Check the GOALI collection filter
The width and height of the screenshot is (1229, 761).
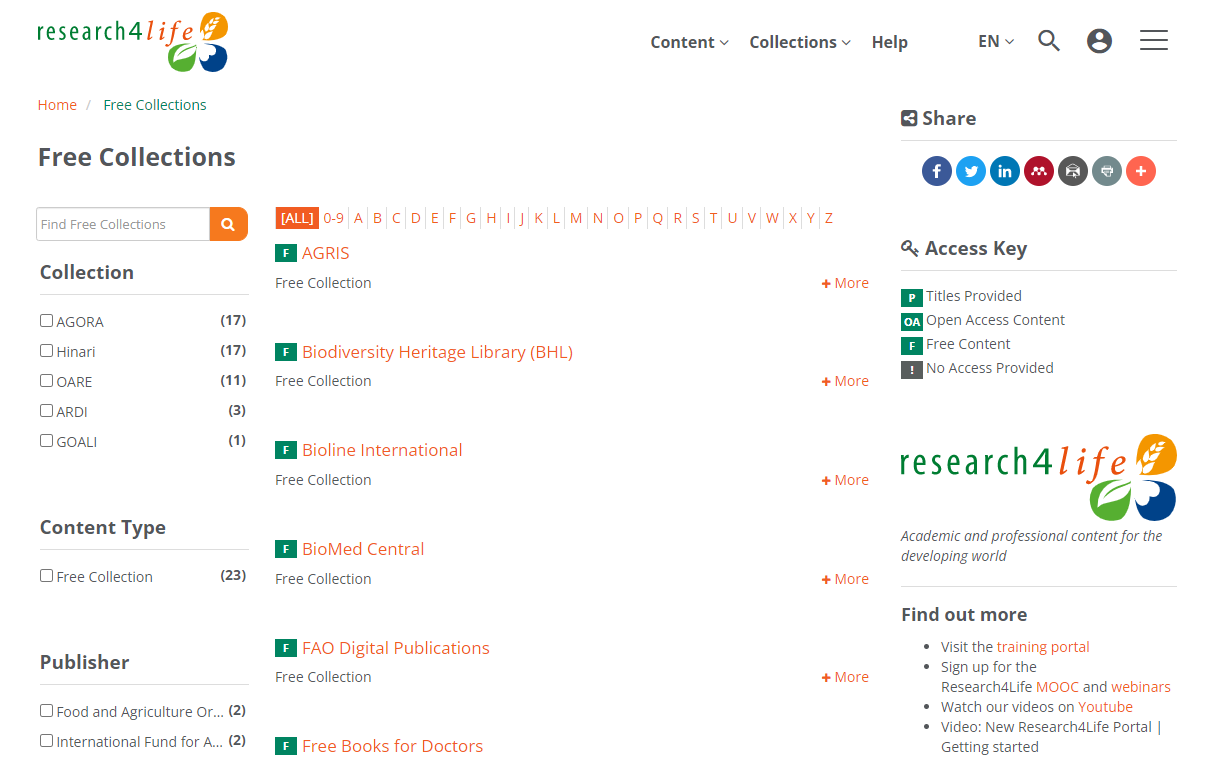point(46,441)
